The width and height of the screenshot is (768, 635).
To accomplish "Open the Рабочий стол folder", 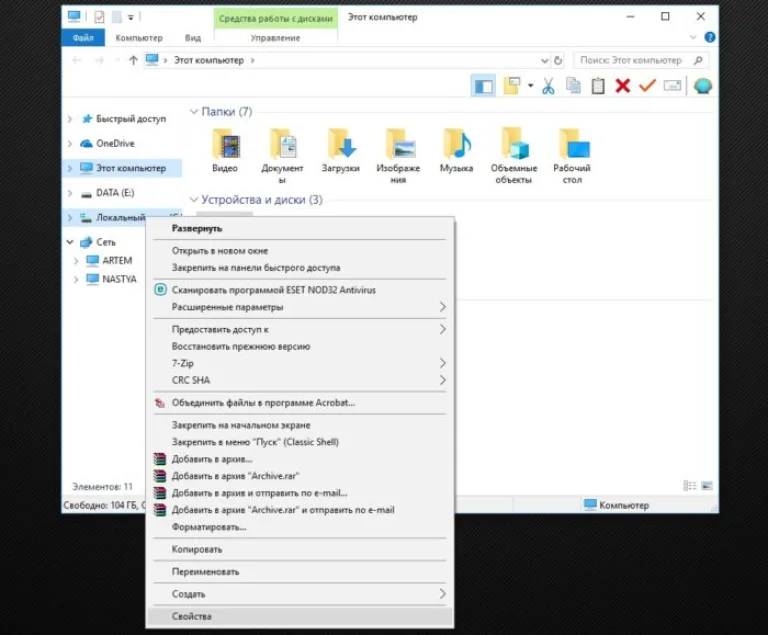I will click(572, 156).
